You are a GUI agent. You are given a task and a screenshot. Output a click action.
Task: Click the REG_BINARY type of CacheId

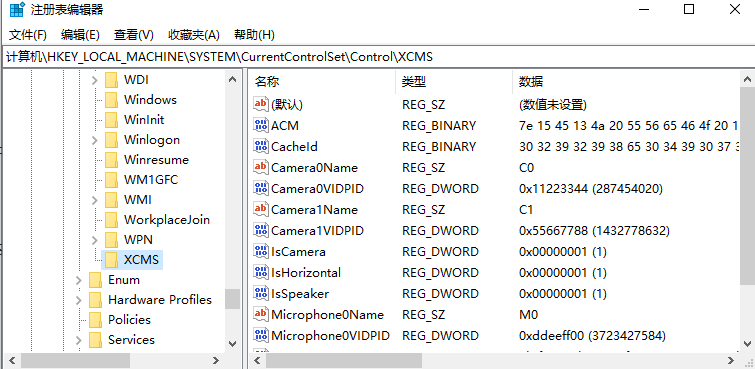[439, 146]
